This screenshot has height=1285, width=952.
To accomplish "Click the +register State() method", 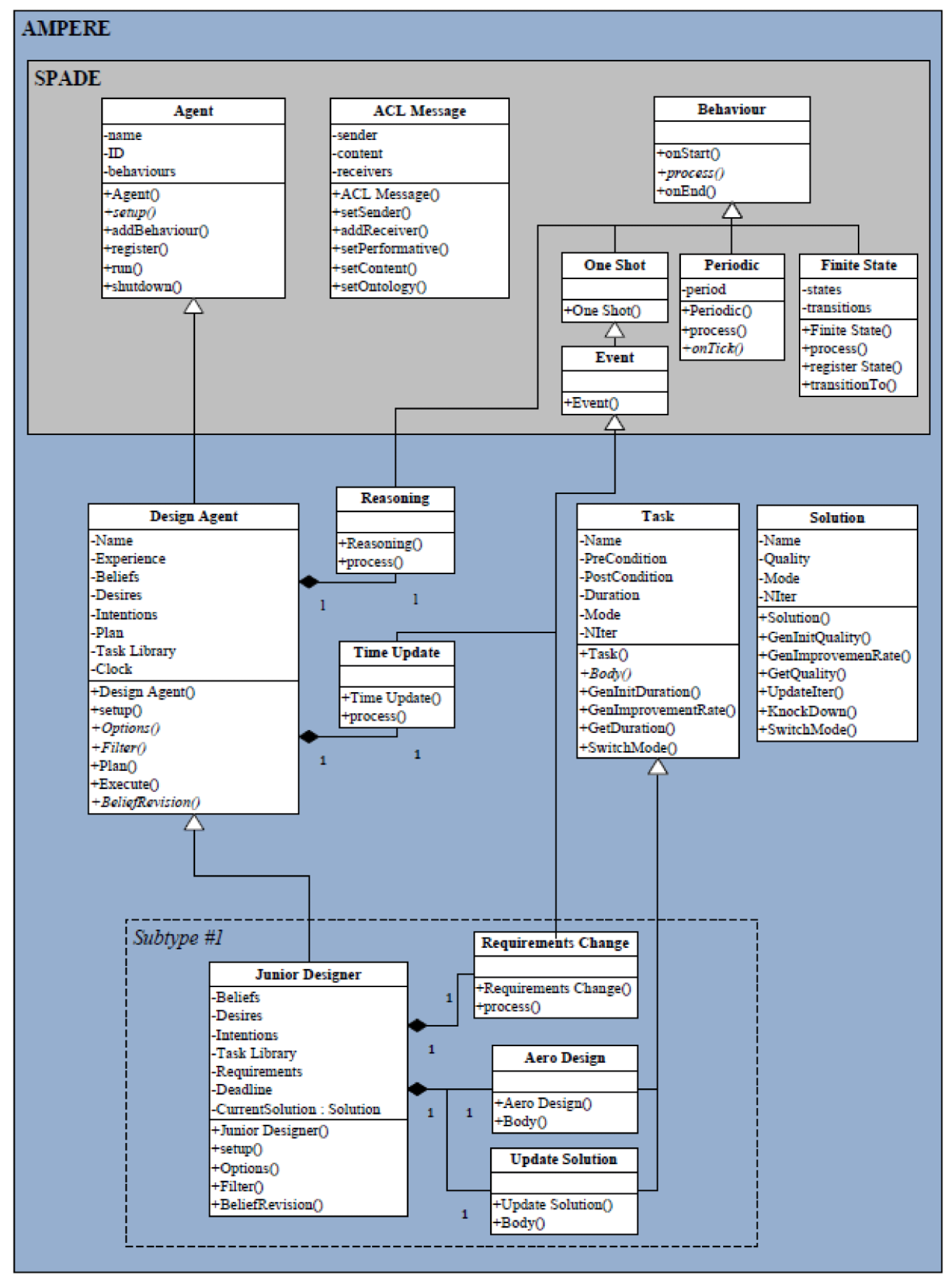I will coord(852,367).
